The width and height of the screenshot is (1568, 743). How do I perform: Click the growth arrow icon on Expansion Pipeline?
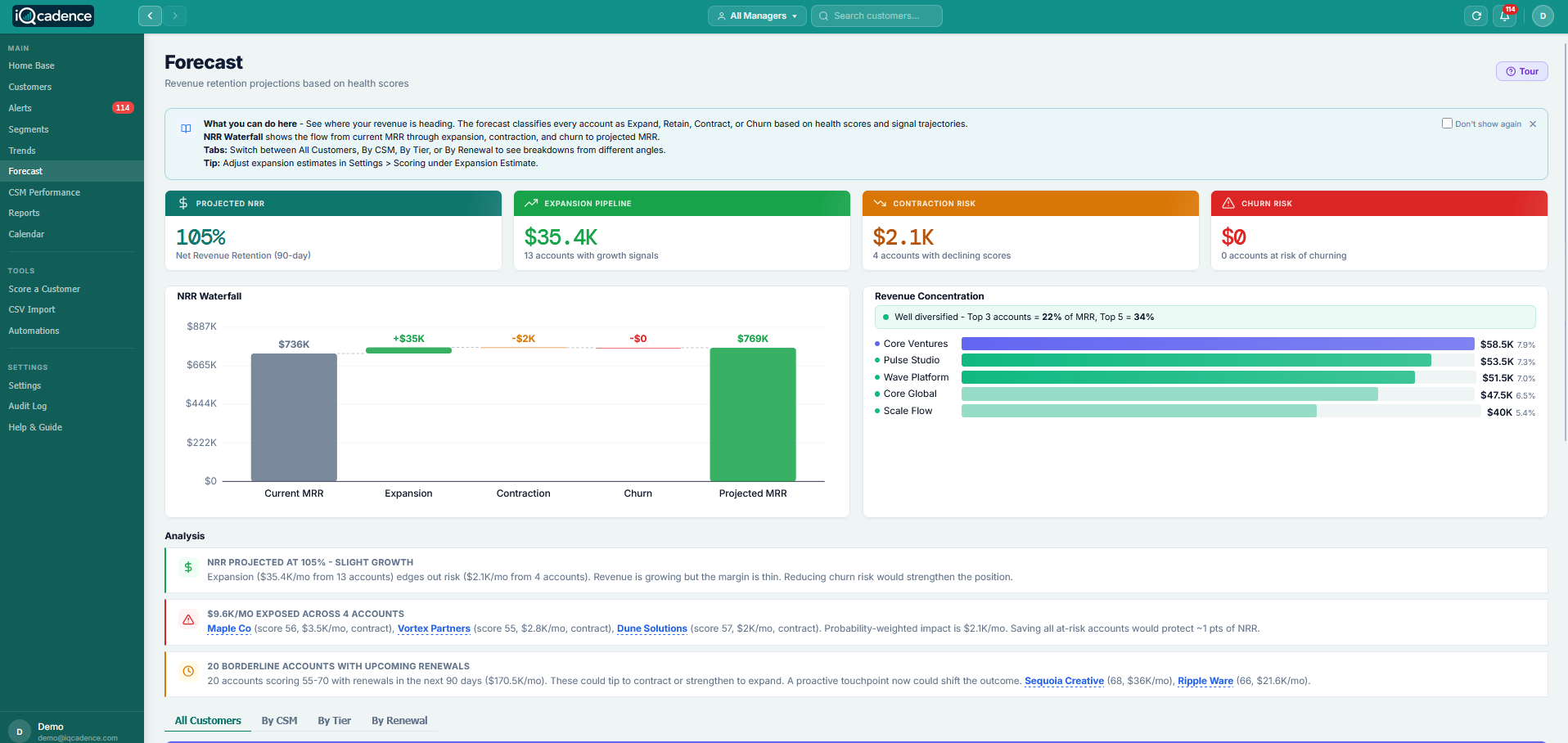(x=531, y=203)
